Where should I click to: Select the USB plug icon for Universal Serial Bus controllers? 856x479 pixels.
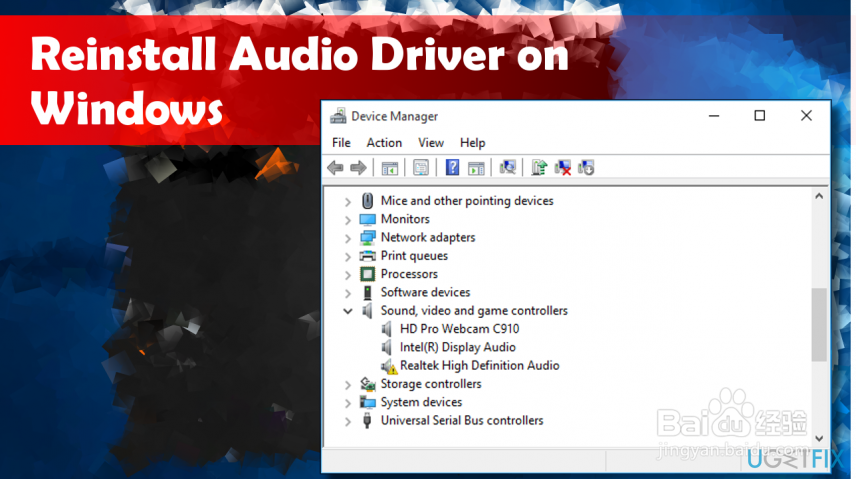[x=367, y=421]
